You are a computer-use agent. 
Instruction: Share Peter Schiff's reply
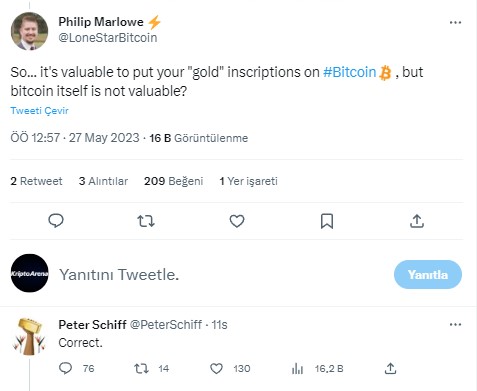click(390, 368)
